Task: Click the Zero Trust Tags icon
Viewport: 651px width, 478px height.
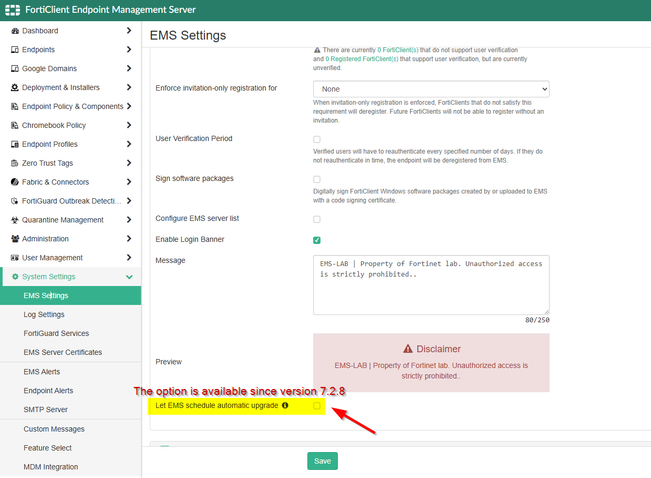Action: [x=15, y=163]
